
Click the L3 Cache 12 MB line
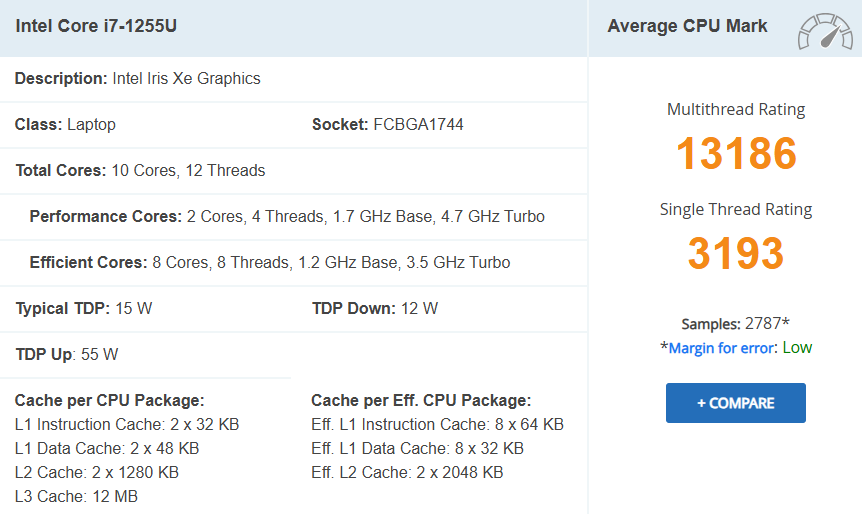pos(76,496)
